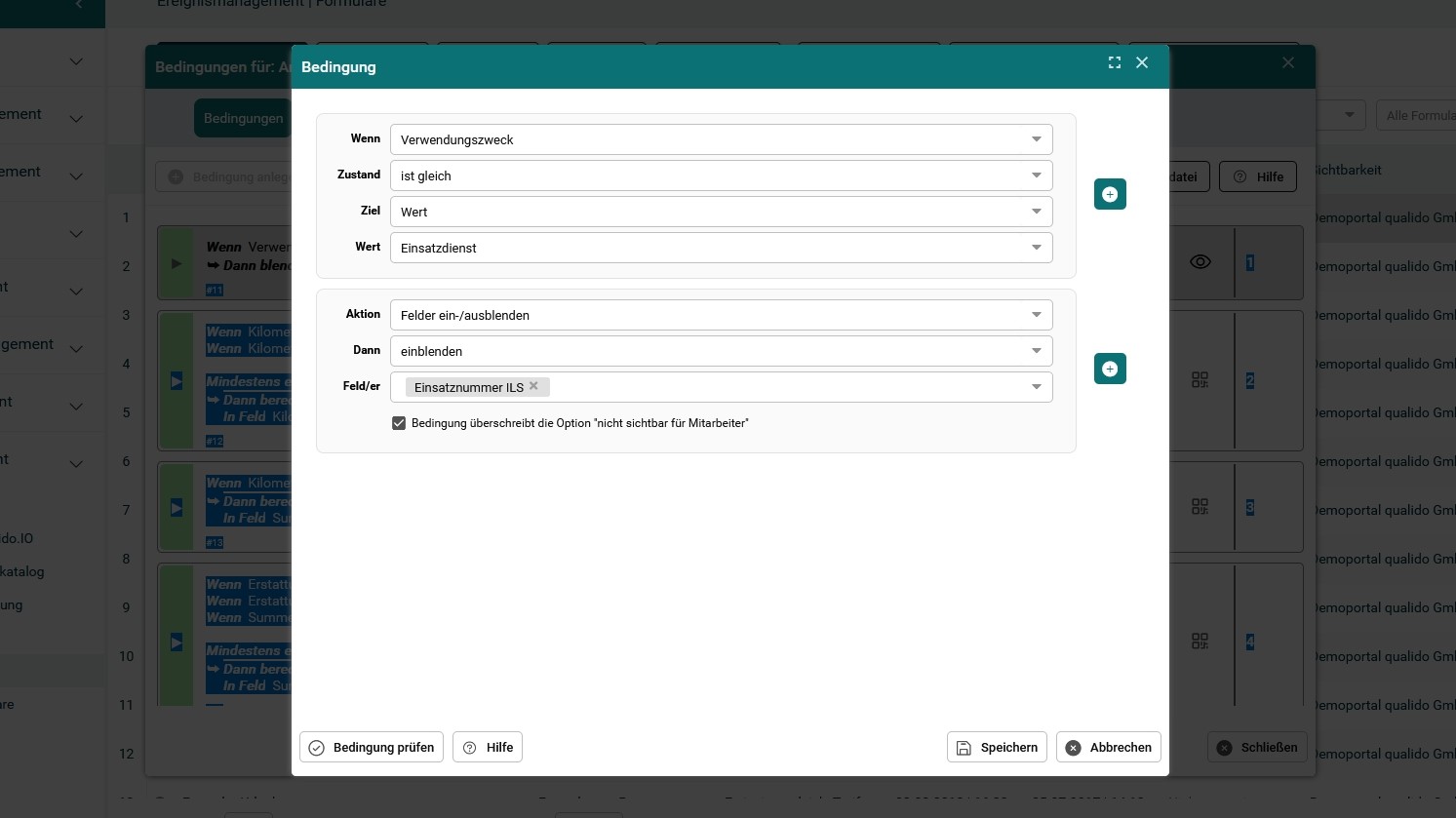Image resolution: width=1456 pixels, height=818 pixels.
Task: Add another action with the lower plus button
Action: (x=1110, y=369)
